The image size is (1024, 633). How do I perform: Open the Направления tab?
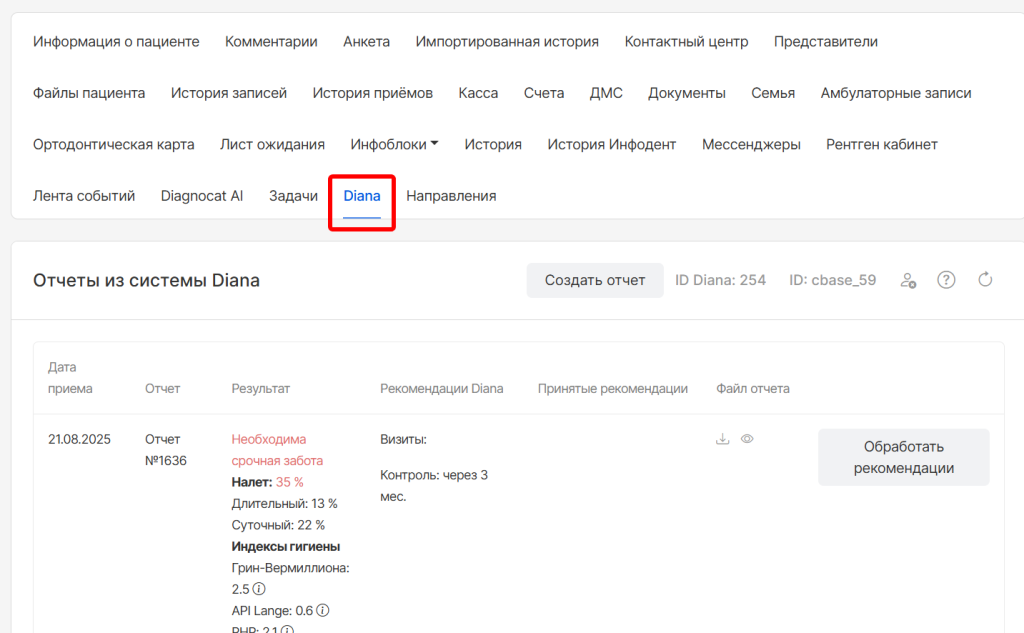click(451, 196)
